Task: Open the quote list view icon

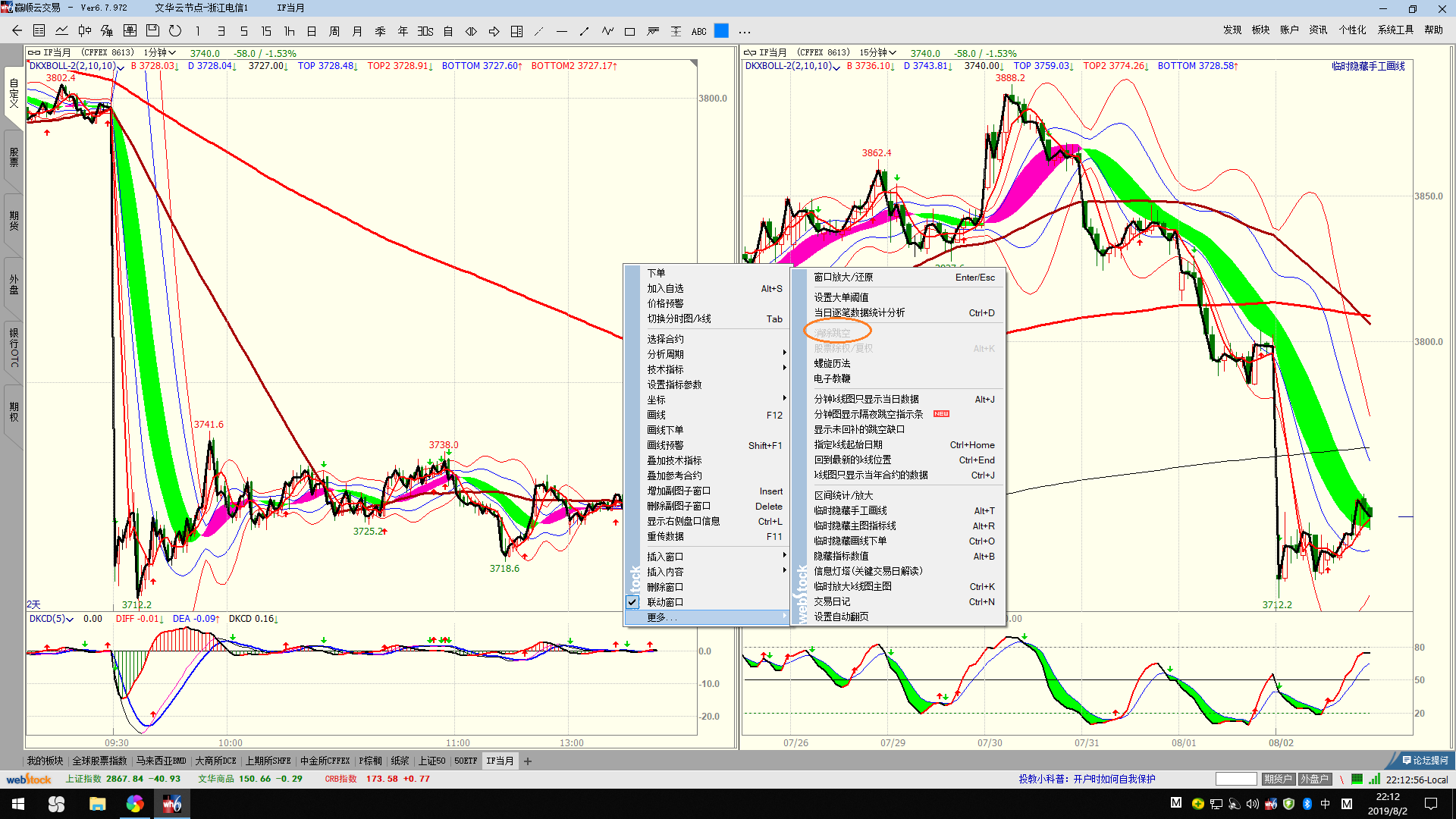Action: click(x=39, y=31)
